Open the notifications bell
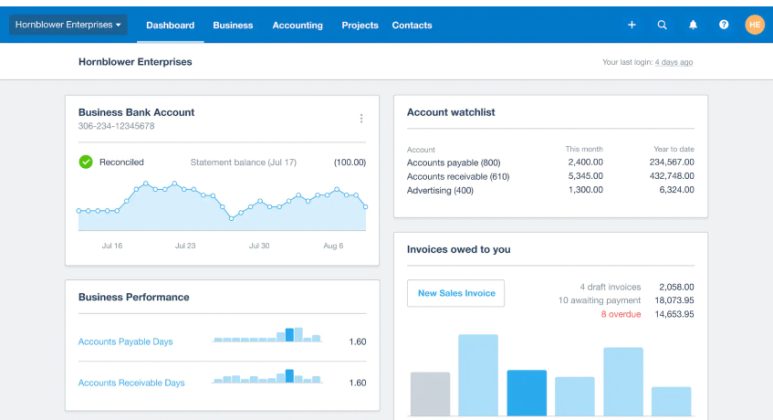This screenshot has width=773, height=420. coord(692,25)
